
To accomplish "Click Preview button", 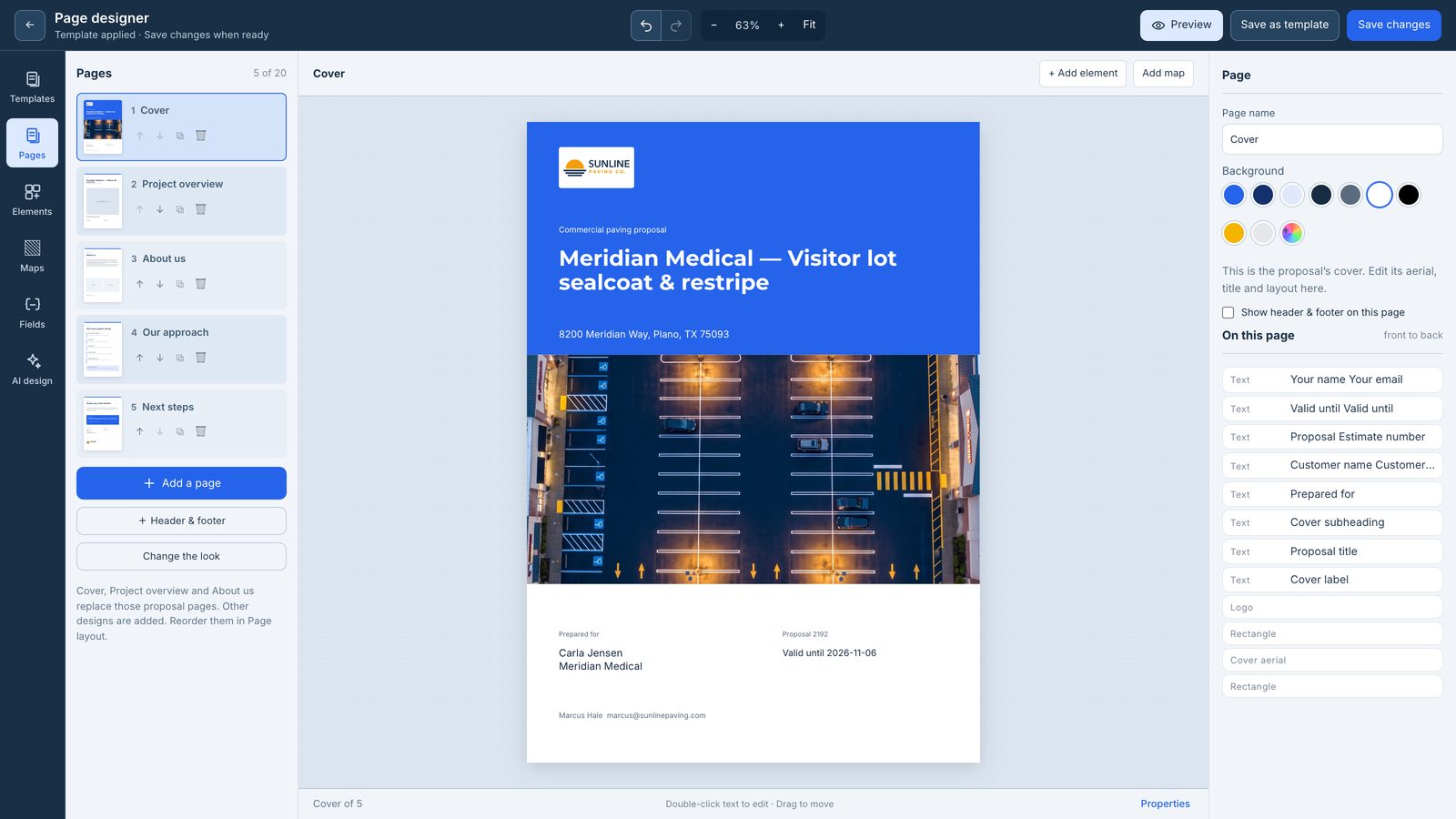I will pyautogui.click(x=1181, y=25).
